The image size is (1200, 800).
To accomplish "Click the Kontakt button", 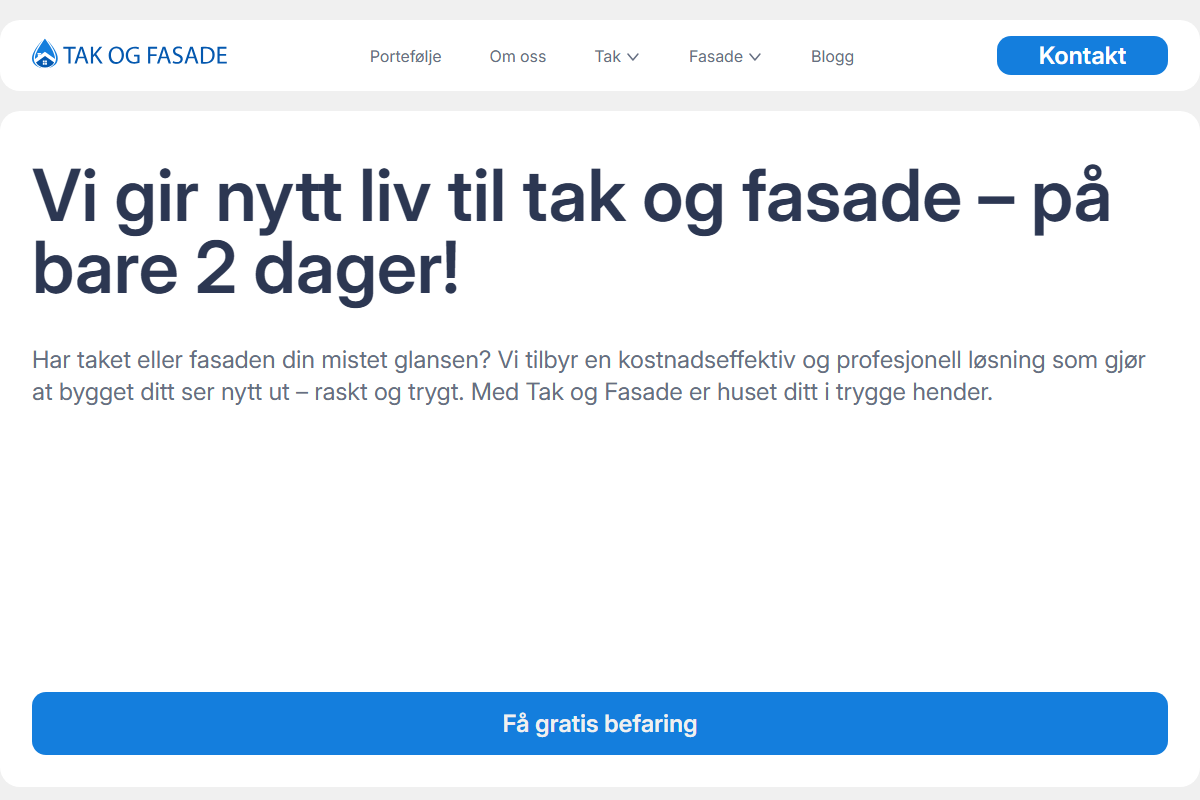I will point(1082,55).
